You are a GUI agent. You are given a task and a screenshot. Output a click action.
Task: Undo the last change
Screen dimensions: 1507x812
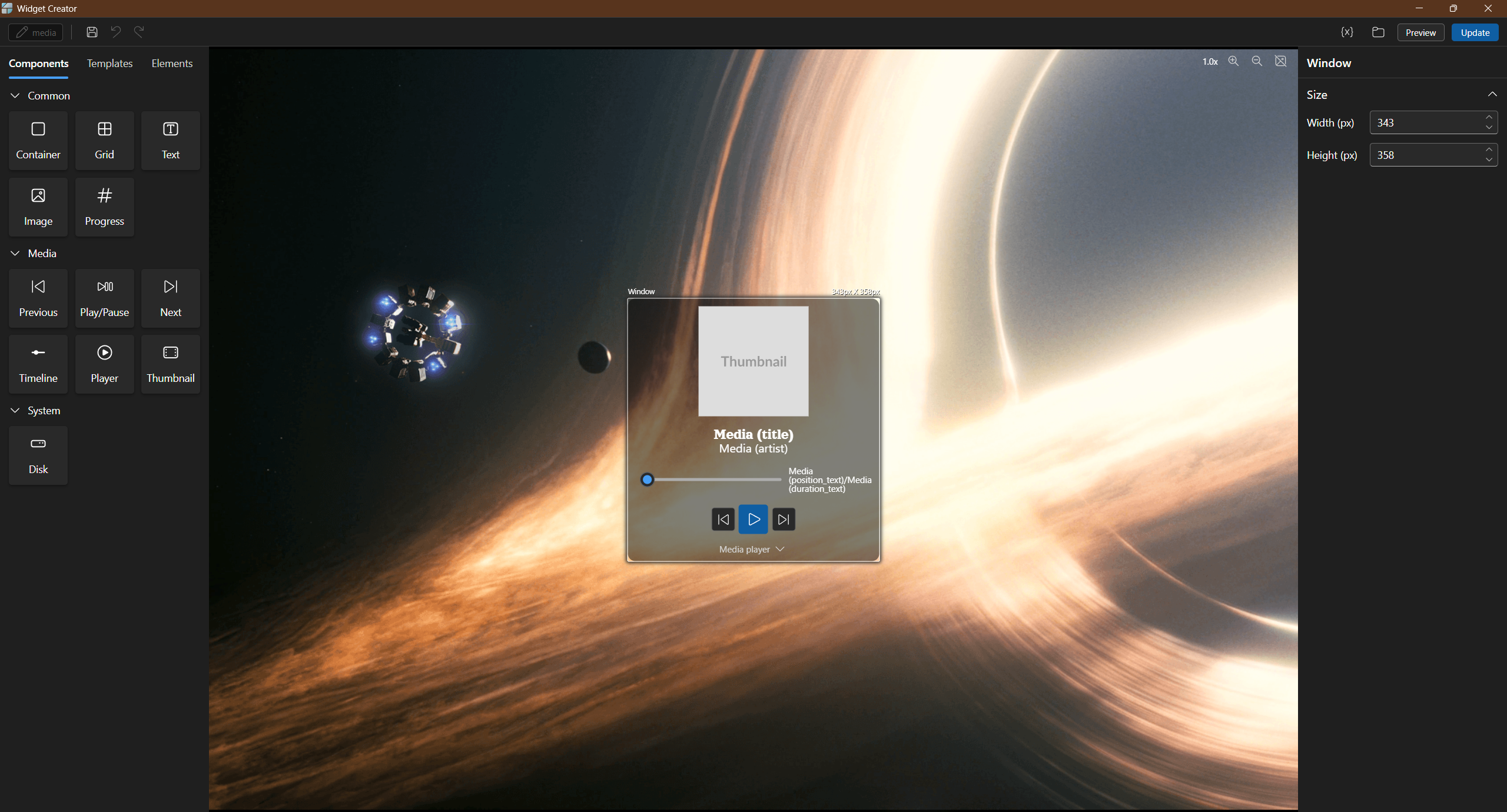point(115,32)
